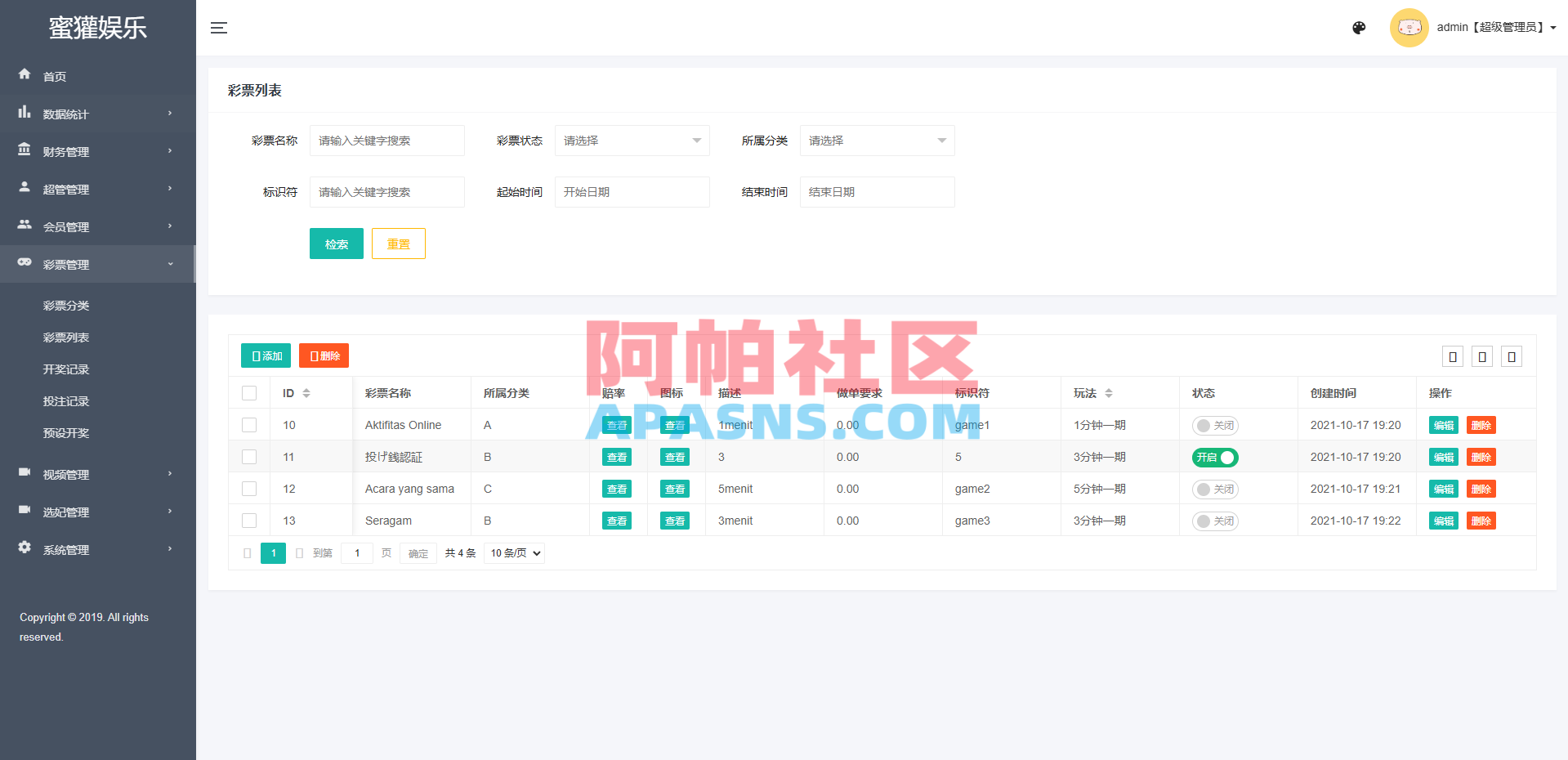This screenshot has height=760, width=1568.
Task: Disable the 开启 switch for 投げ銭認証
Action: pos(1215,457)
